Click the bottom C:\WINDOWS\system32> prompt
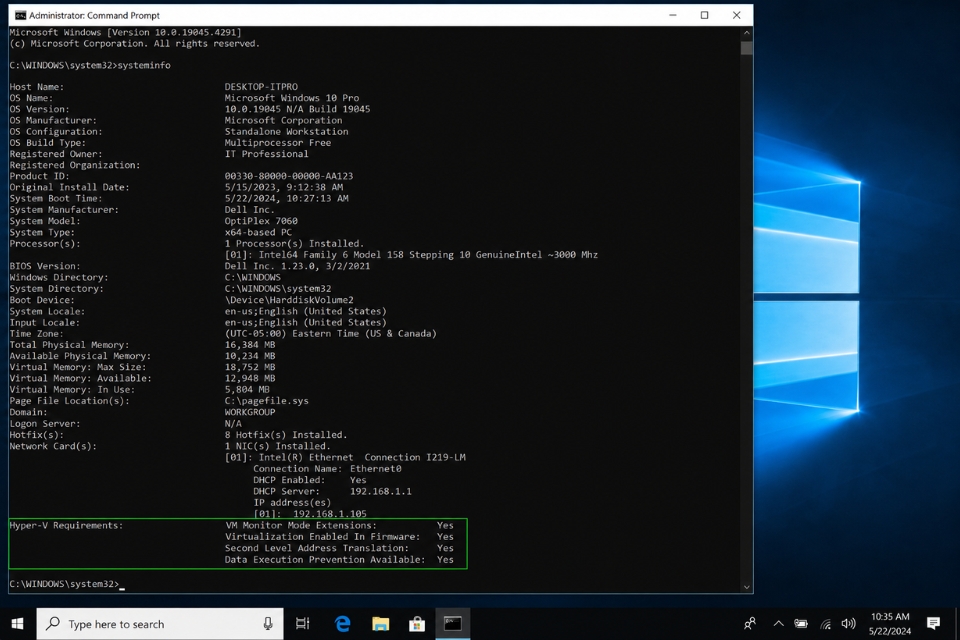 64,584
